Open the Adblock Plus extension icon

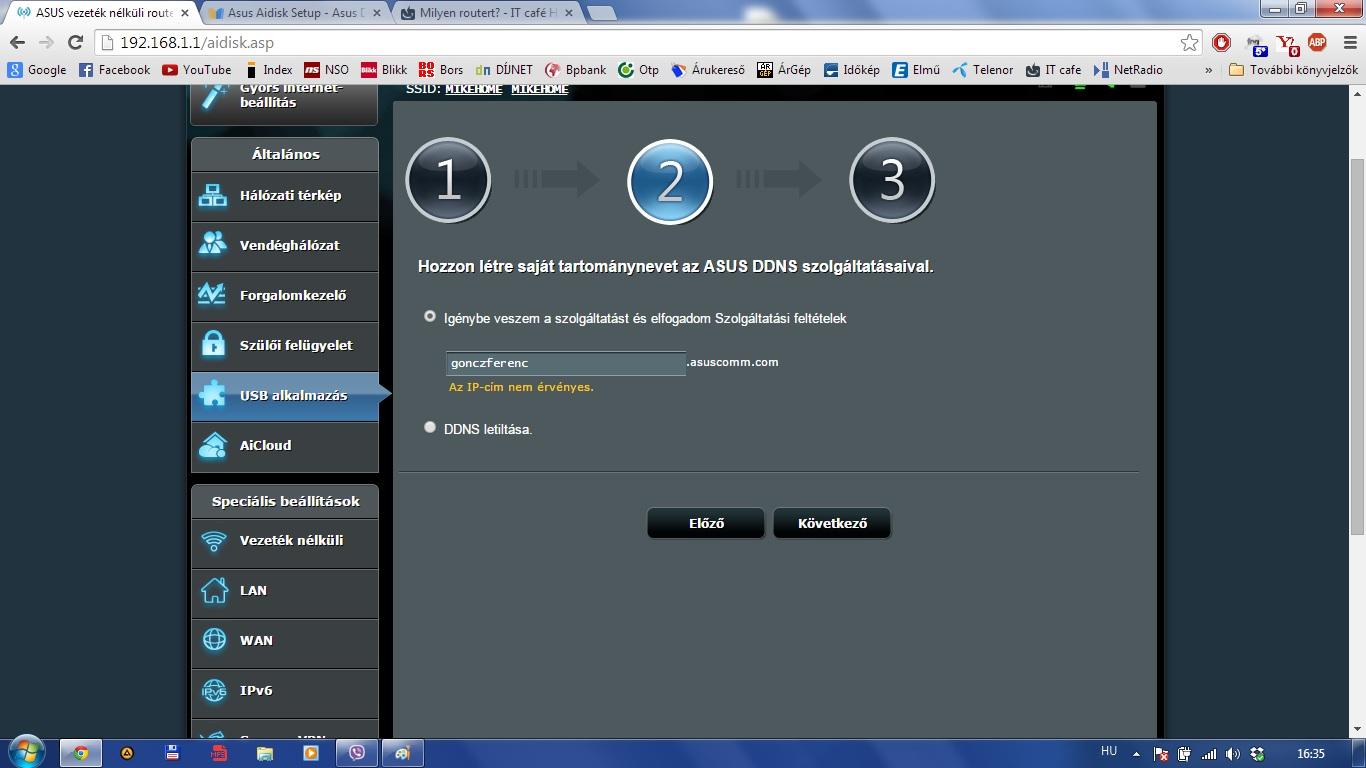coord(1317,43)
